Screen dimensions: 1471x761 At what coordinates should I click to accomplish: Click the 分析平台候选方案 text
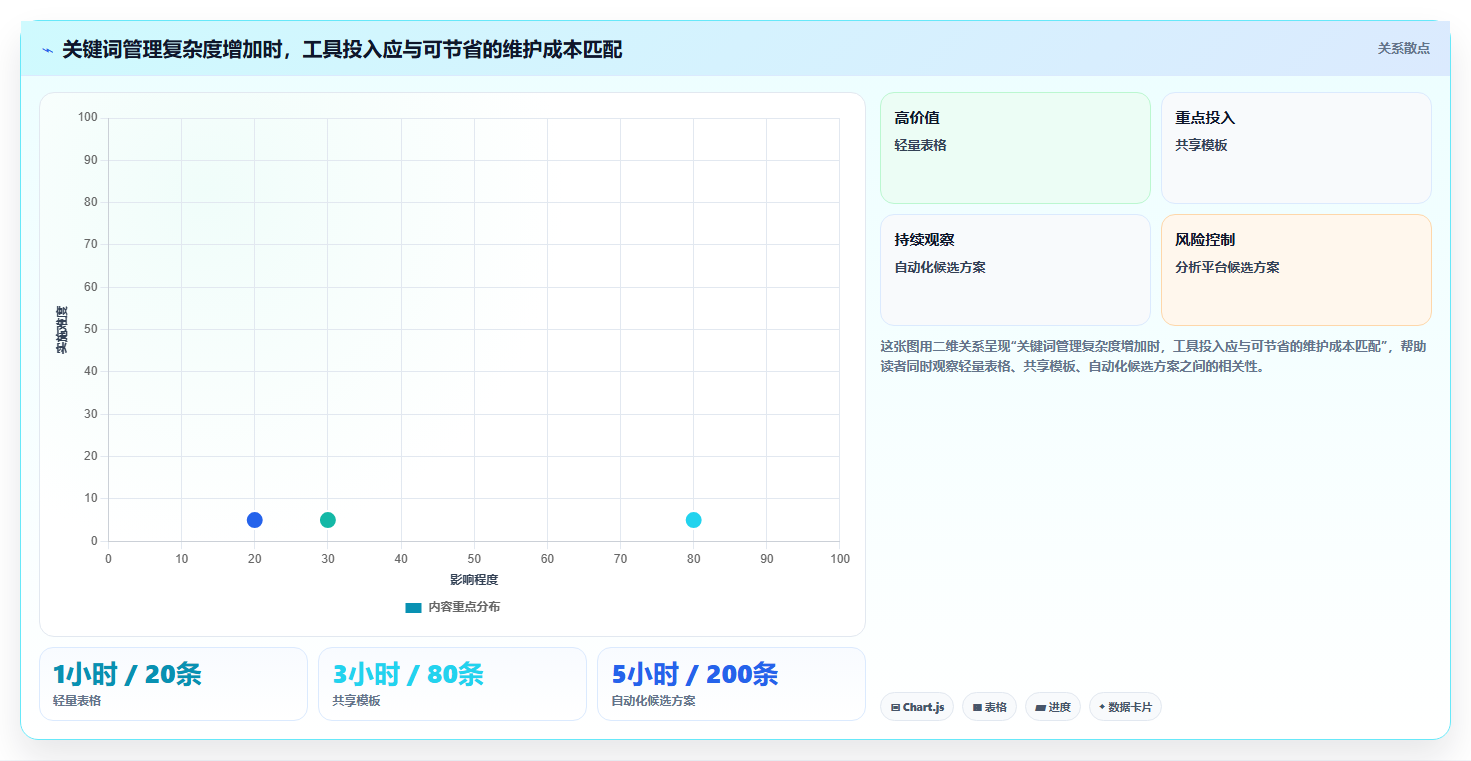(1227, 267)
